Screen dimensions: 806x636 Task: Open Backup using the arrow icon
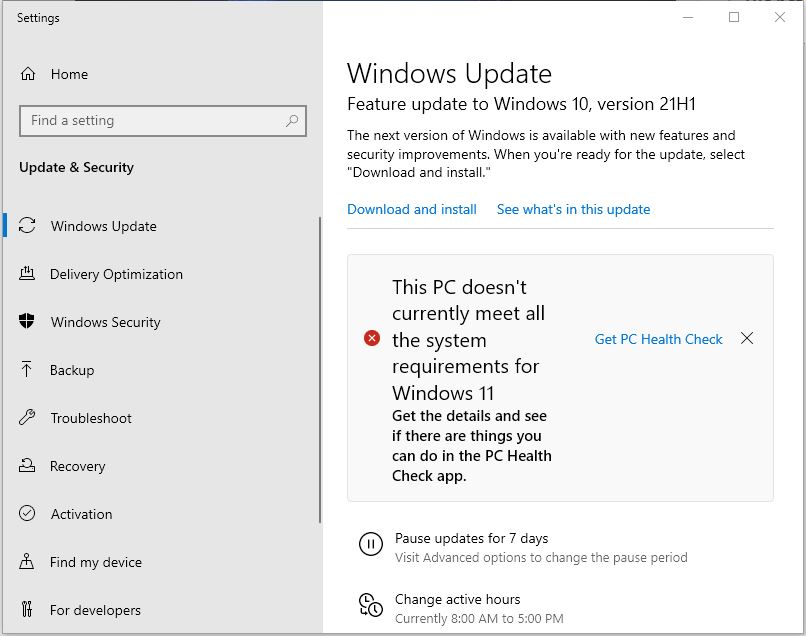(27, 369)
